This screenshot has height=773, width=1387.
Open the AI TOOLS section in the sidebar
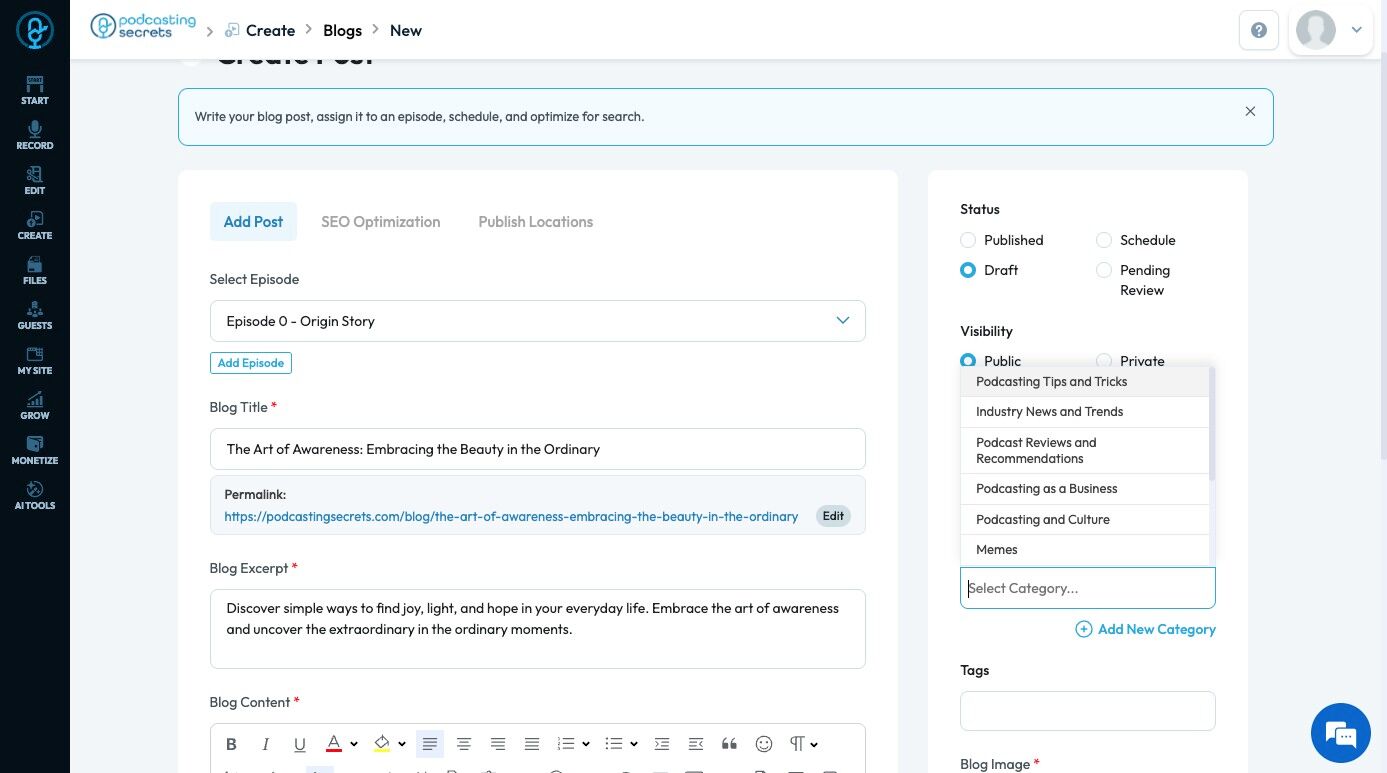[x=35, y=495]
